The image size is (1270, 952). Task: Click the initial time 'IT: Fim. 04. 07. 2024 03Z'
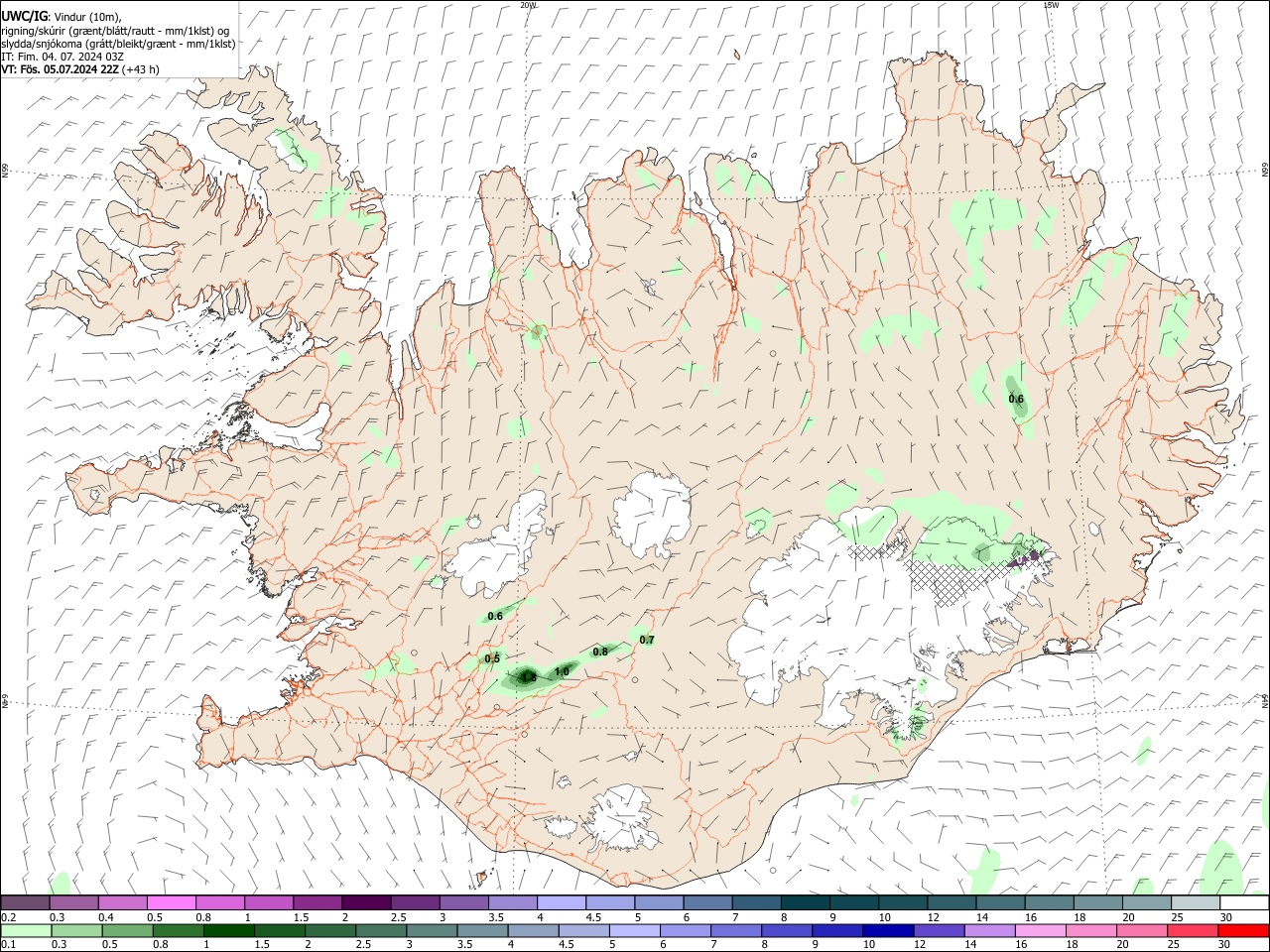(63, 57)
